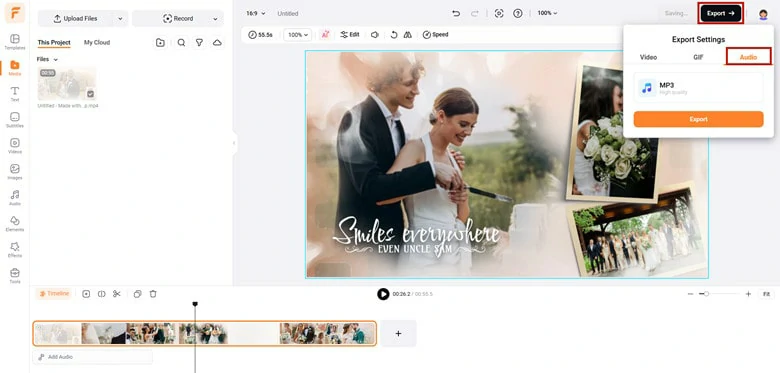Screen dimensions: 780x373
Task: Undo the last action
Action: coord(456,13)
